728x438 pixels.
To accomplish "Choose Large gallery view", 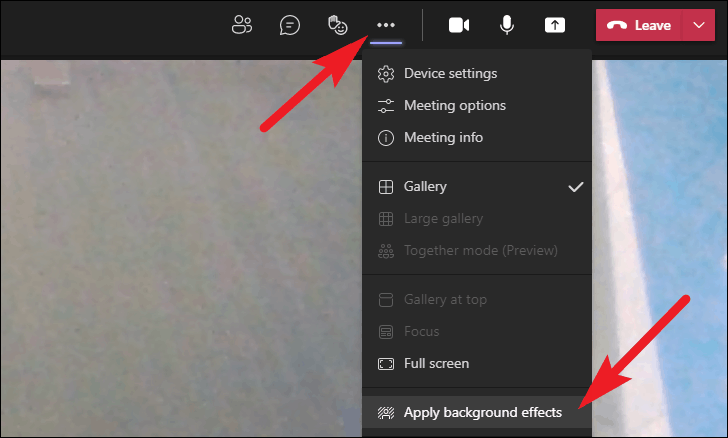I will [x=477, y=219].
